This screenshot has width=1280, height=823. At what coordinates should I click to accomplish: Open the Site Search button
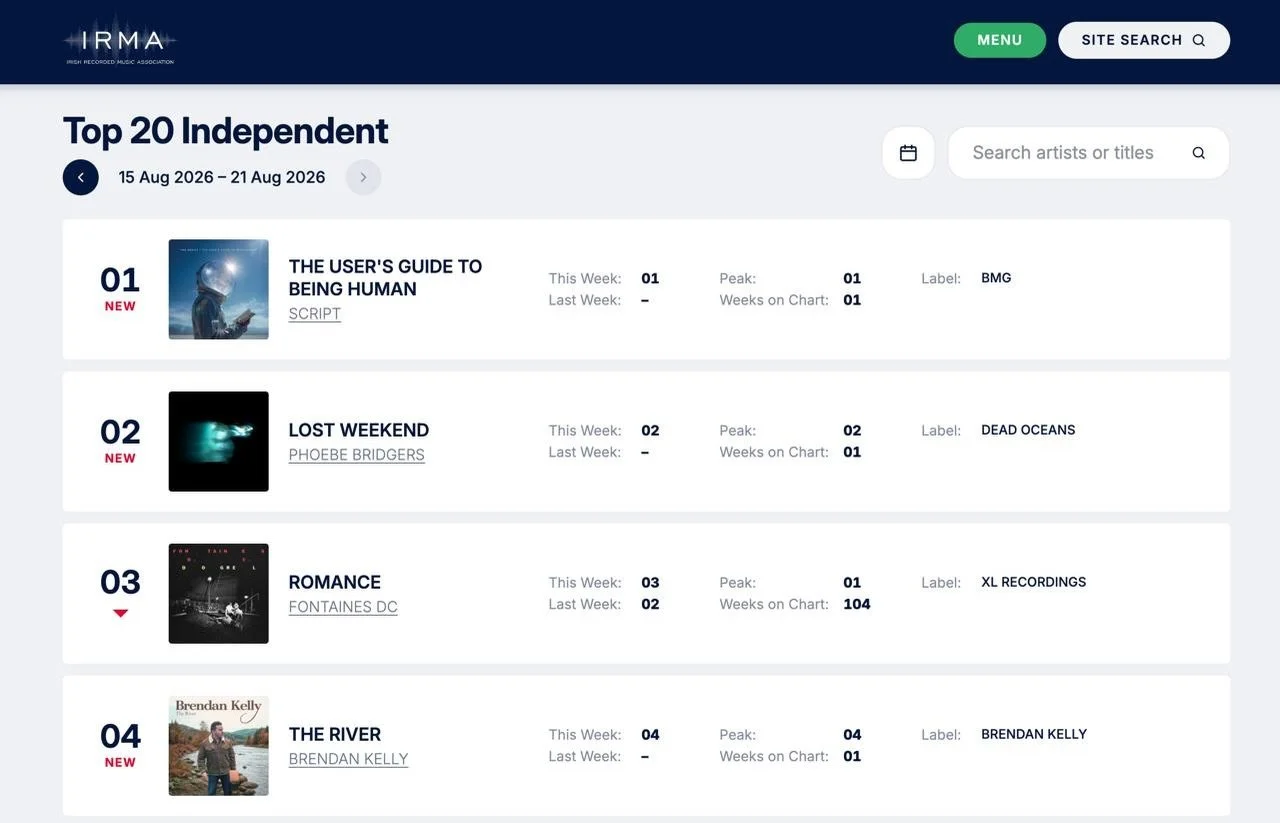coord(1144,40)
